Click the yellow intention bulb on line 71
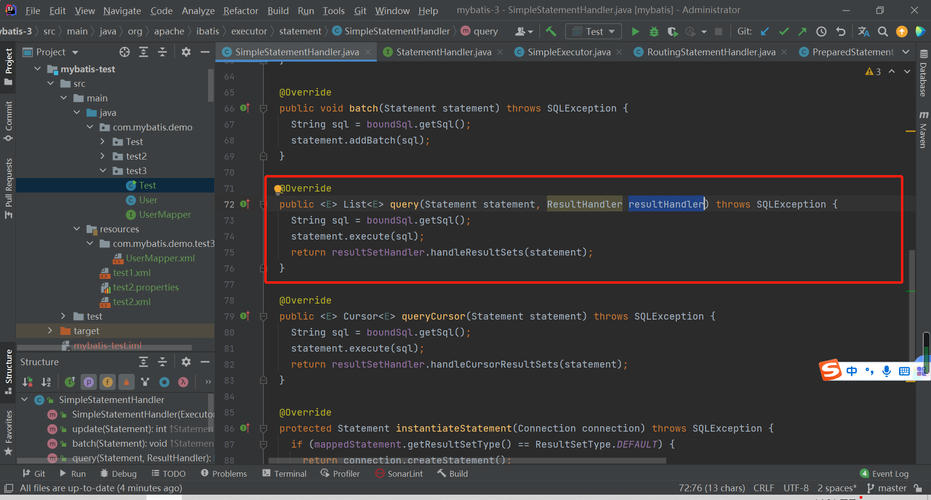The width and height of the screenshot is (931, 500). point(277,189)
